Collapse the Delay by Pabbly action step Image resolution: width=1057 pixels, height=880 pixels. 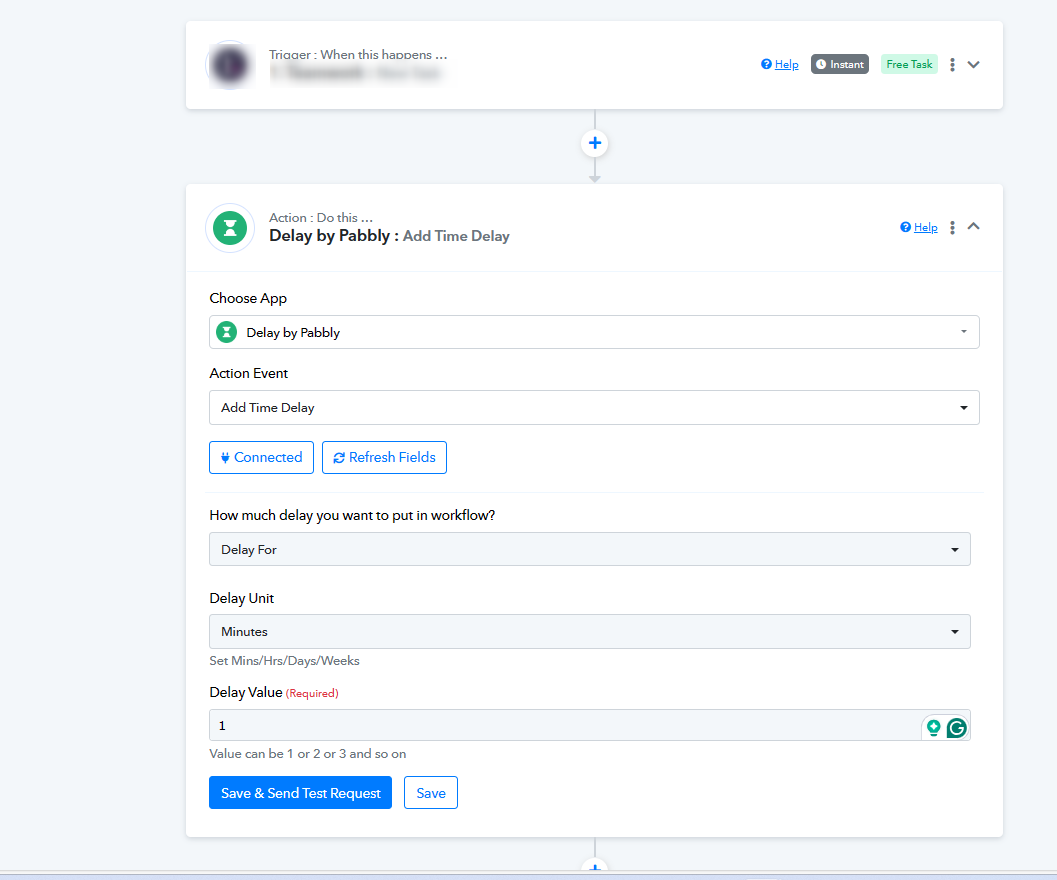tap(973, 227)
